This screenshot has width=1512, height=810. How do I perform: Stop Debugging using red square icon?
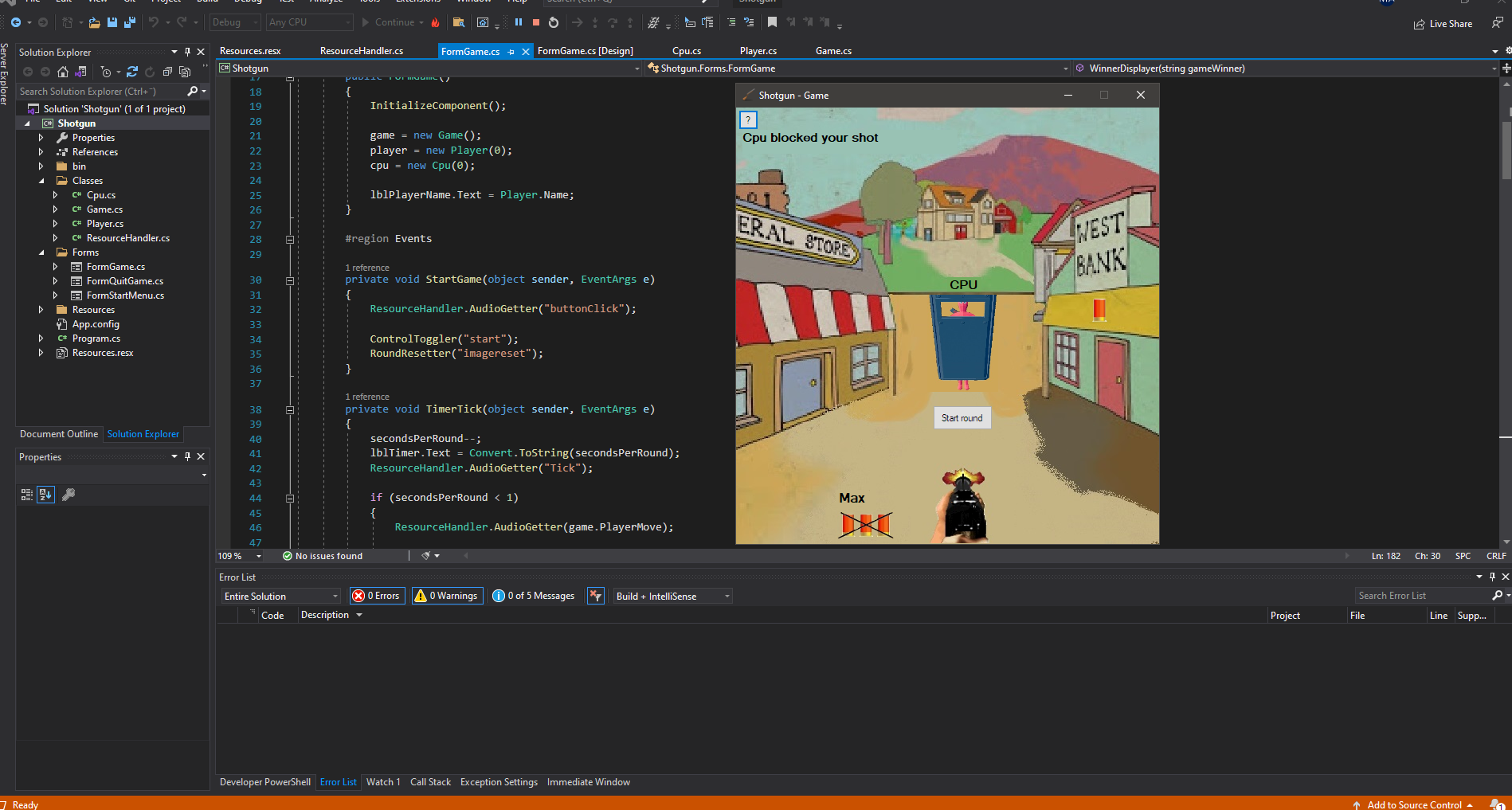click(x=536, y=22)
